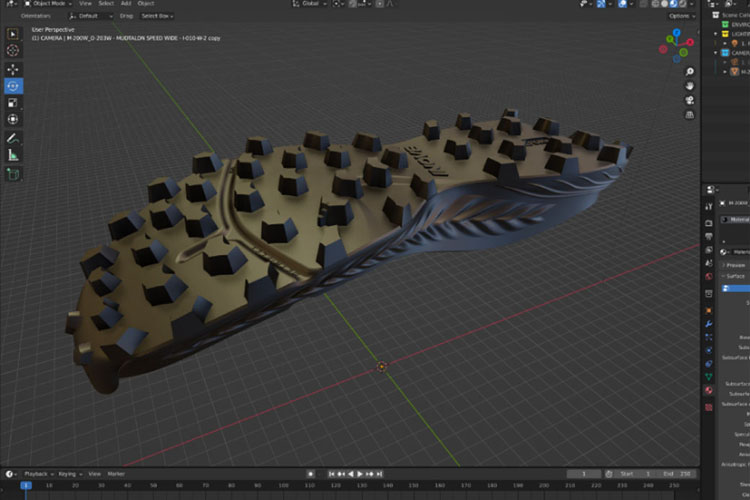
Task: Open the Playback menu in timeline
Action: pos(37,473)
